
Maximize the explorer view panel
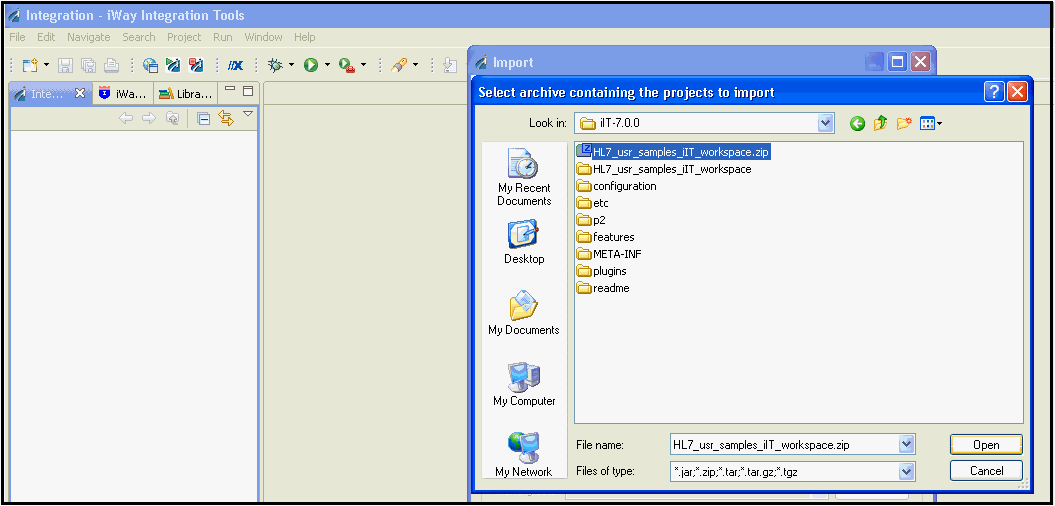pyautogui.click(x=248, y=90)
